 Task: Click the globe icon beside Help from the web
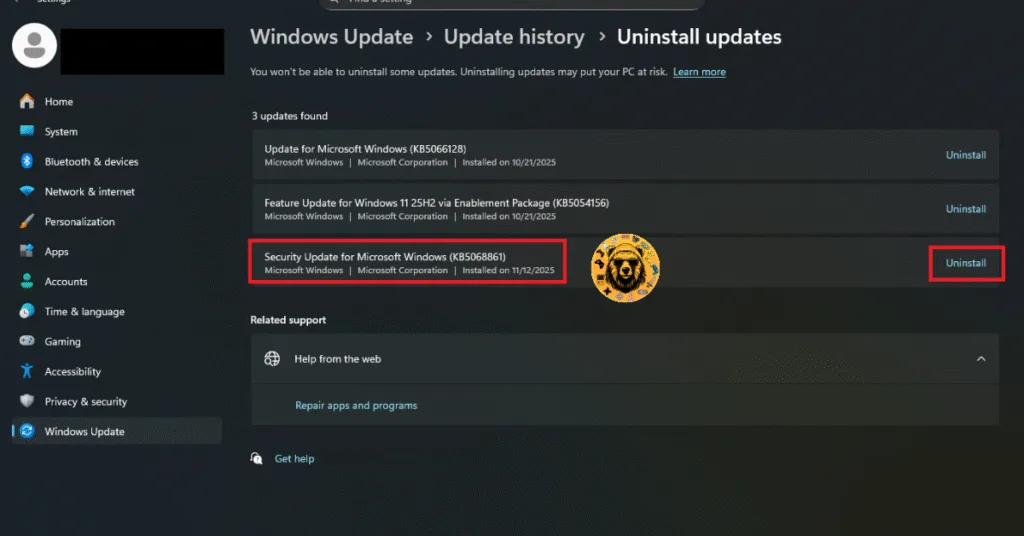point(272,358)
